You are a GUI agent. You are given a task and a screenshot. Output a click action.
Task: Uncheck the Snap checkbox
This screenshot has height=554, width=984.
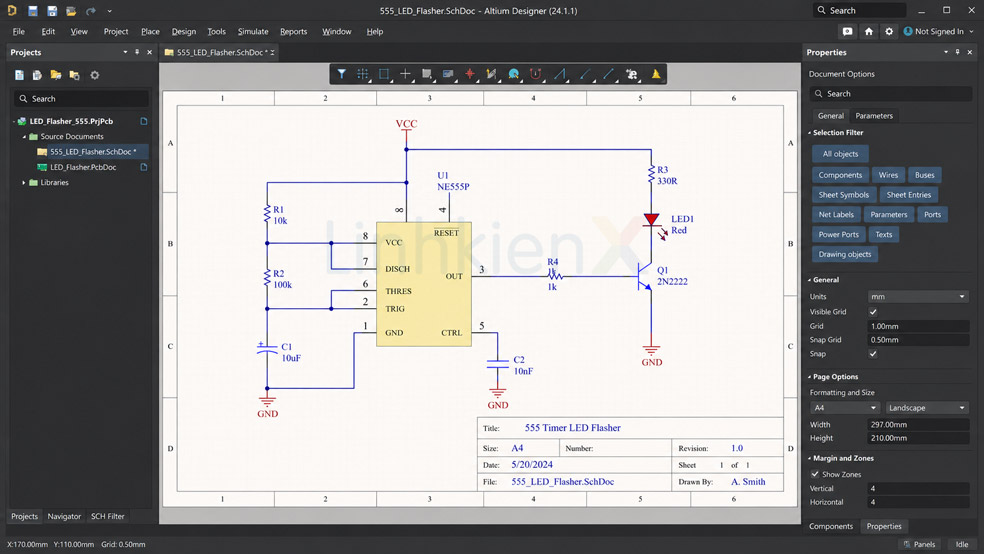click(873, 354)
